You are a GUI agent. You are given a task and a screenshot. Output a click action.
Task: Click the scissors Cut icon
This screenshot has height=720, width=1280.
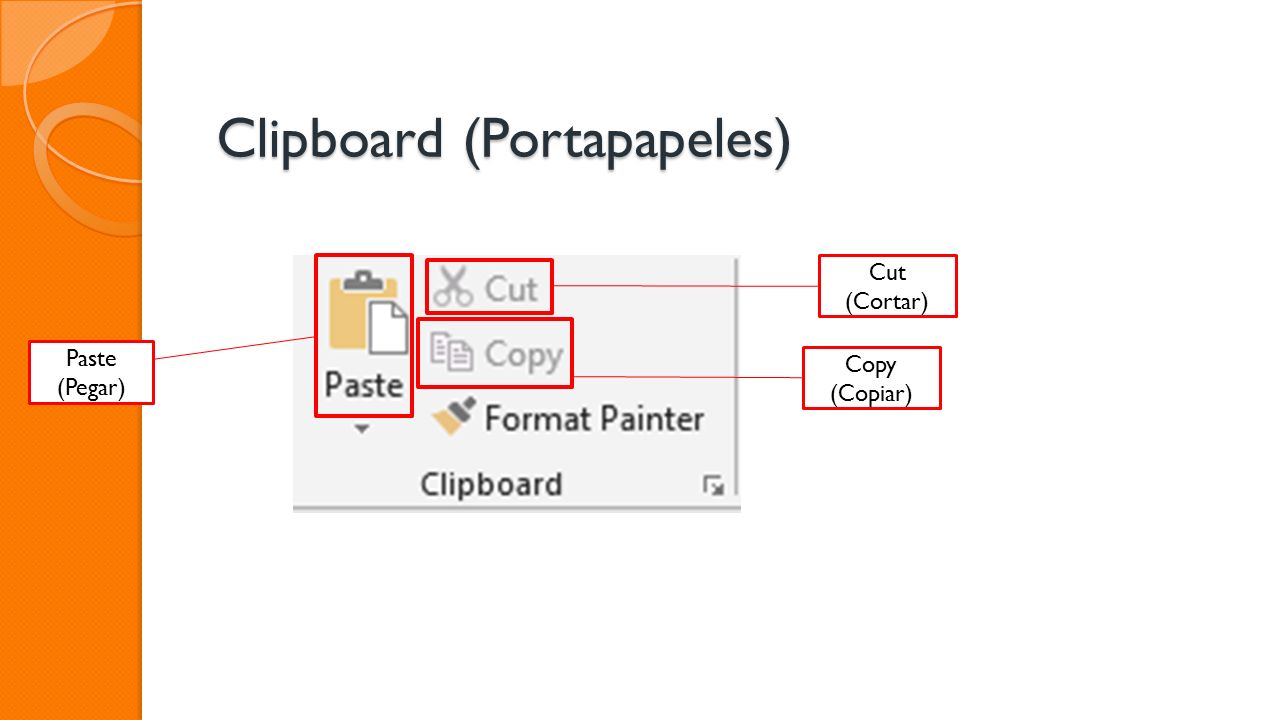tap(453, 288)
